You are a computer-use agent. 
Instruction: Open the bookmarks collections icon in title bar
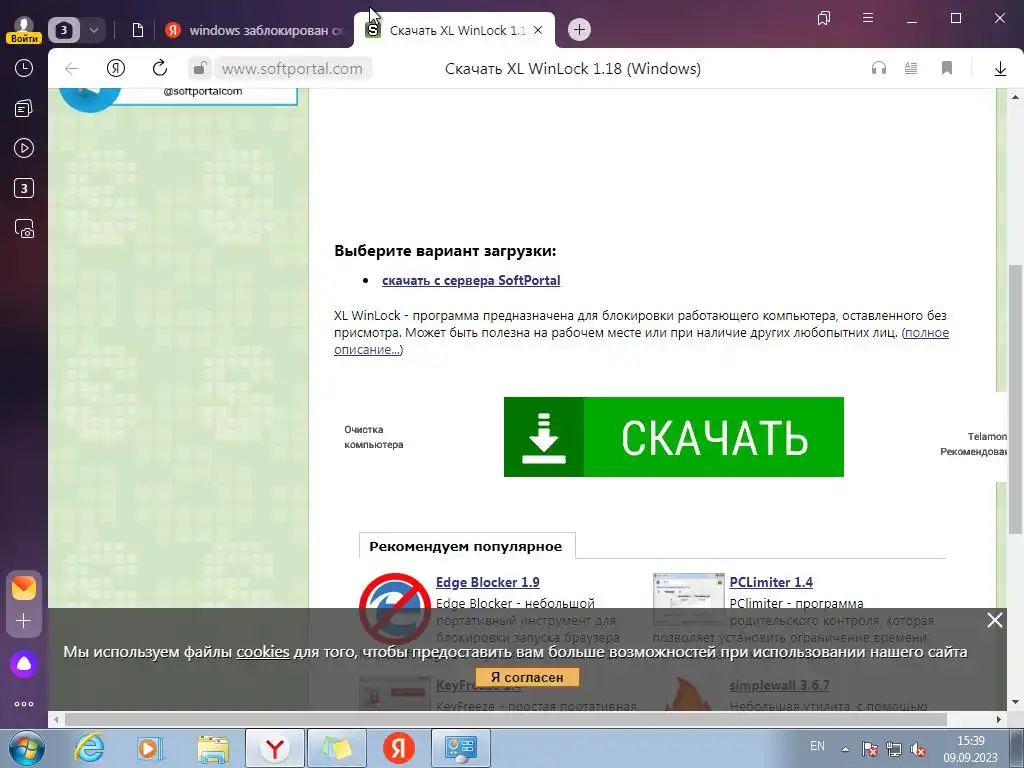coord(824,18)
